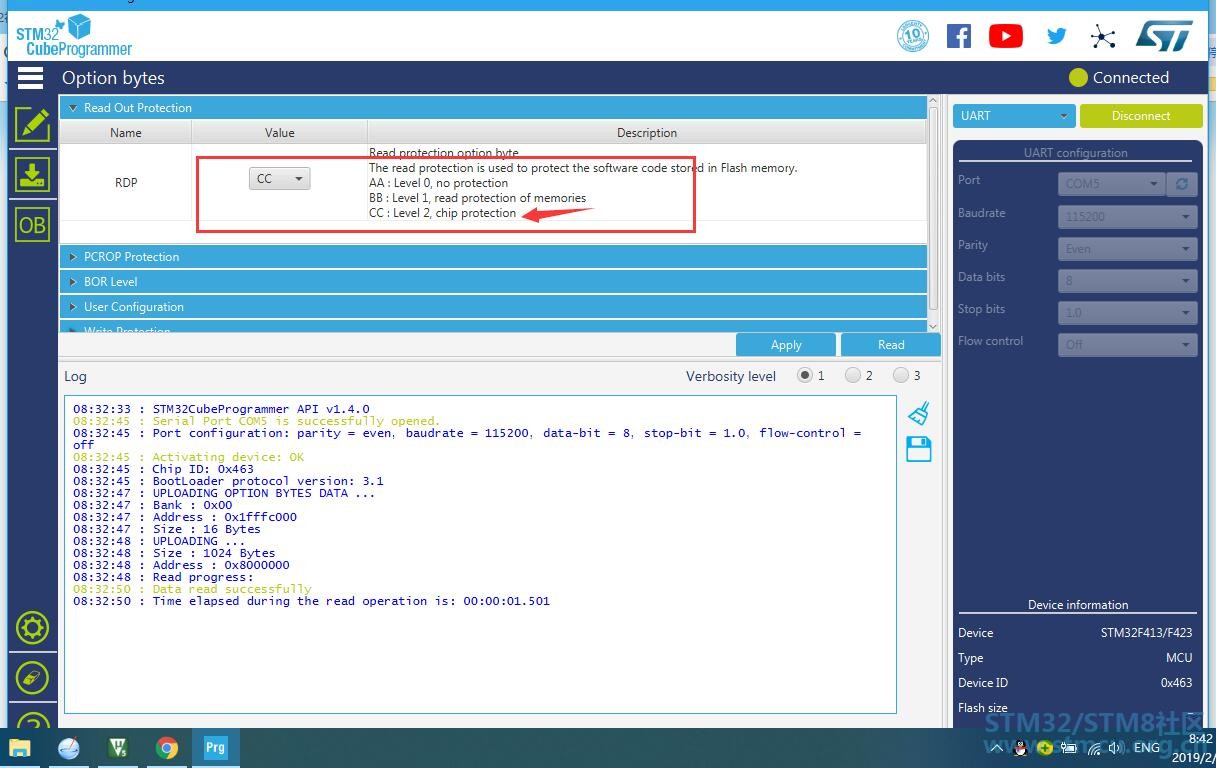Click the RDP name cell

point(126,182)
